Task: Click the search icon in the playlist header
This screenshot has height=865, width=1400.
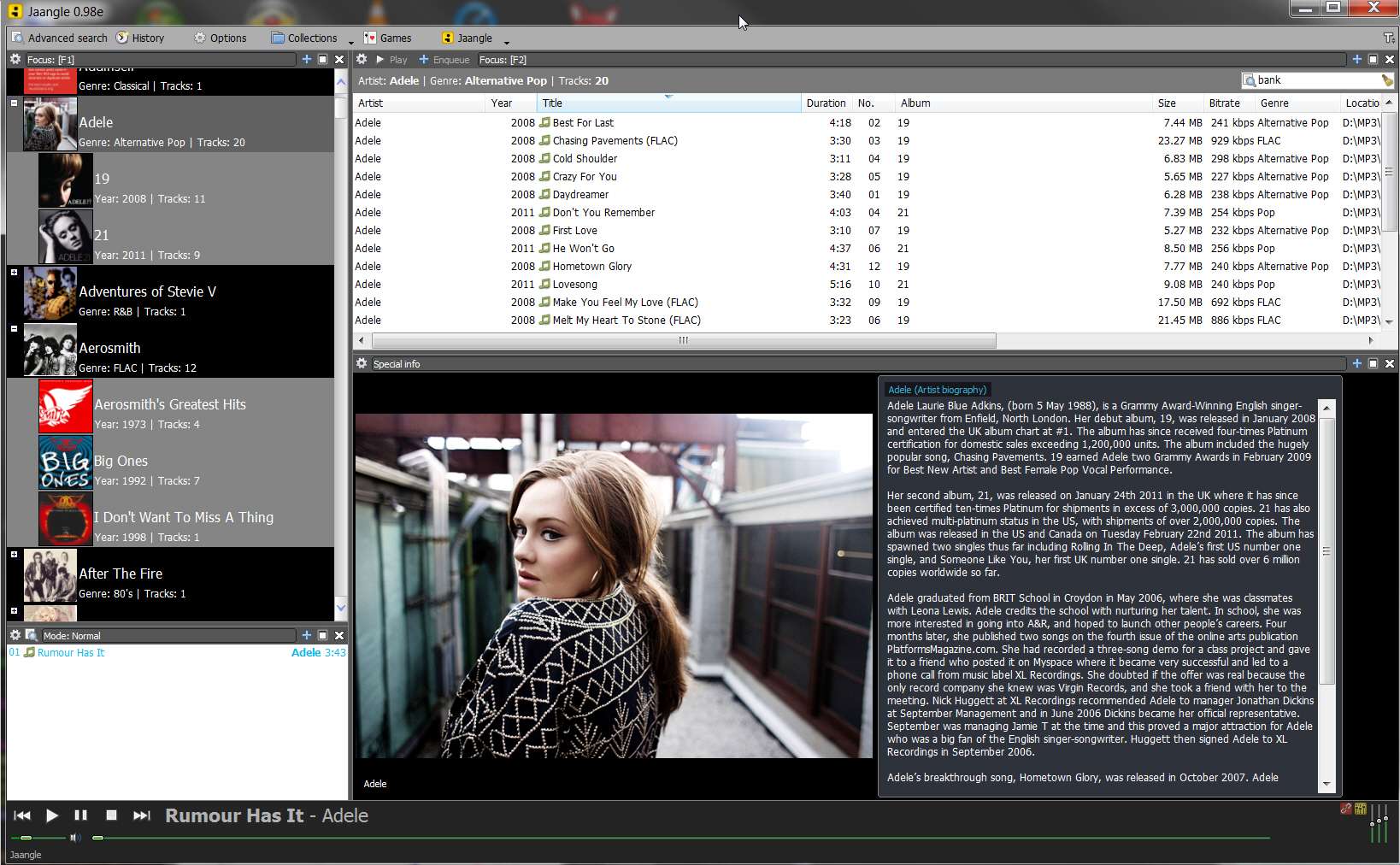Action: [x=32, y=635]
